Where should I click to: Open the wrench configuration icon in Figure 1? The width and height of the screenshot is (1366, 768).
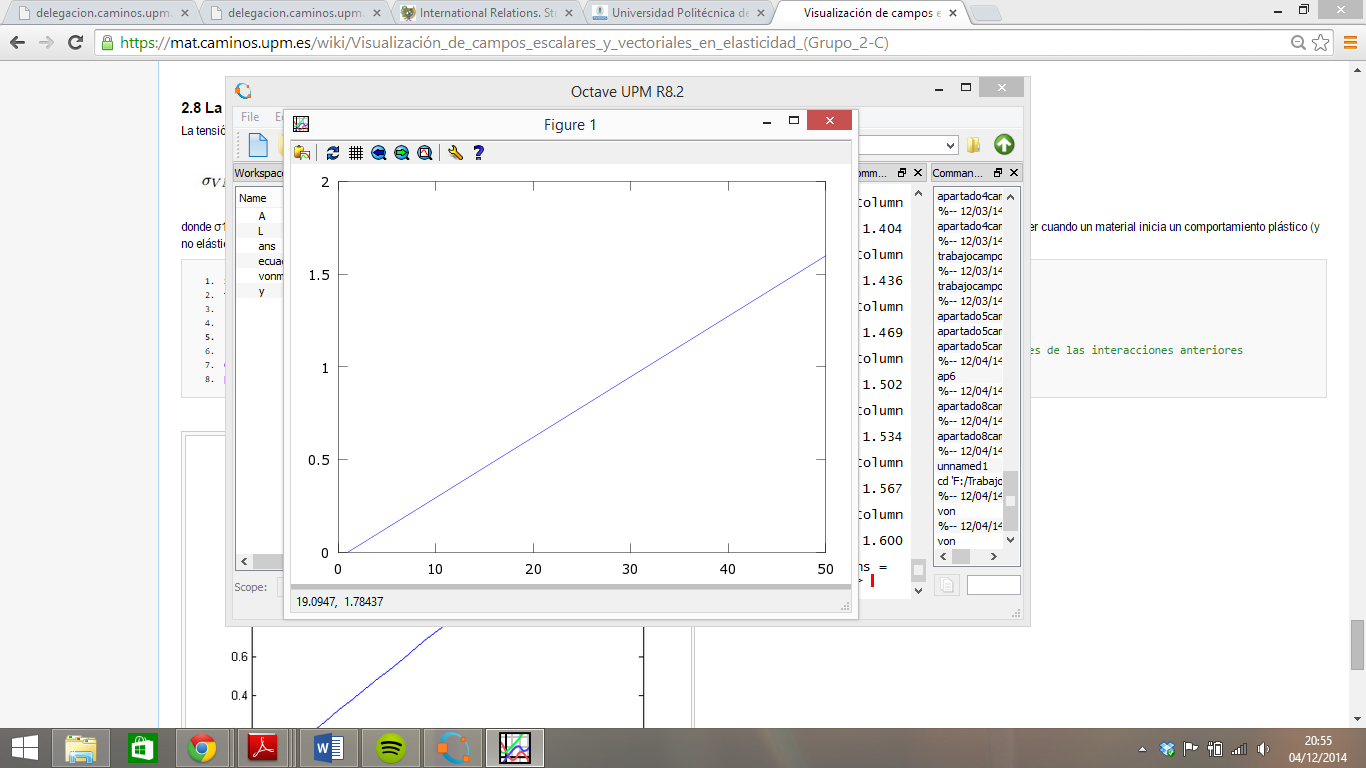[455, 153]
